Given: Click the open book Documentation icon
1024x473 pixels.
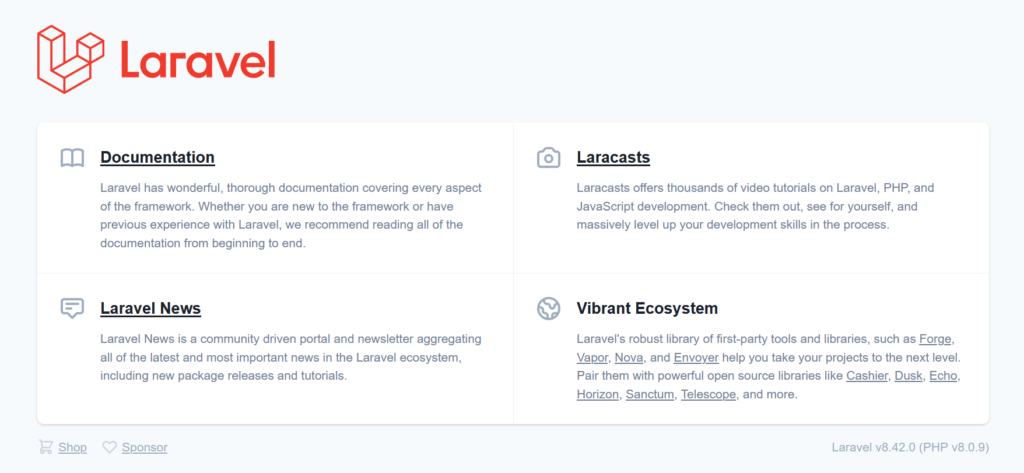Looking at the screenshot, I should tap(72, 157).
